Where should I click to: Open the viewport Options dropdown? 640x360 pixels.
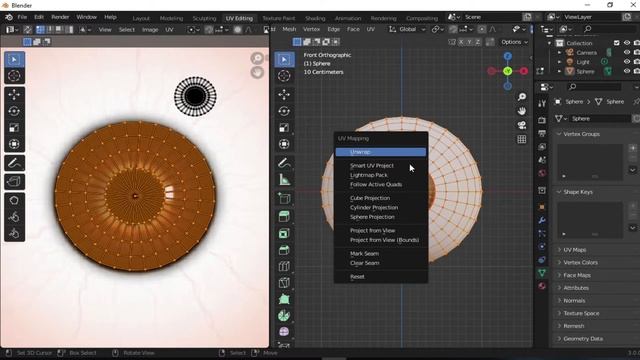point(514,42)
